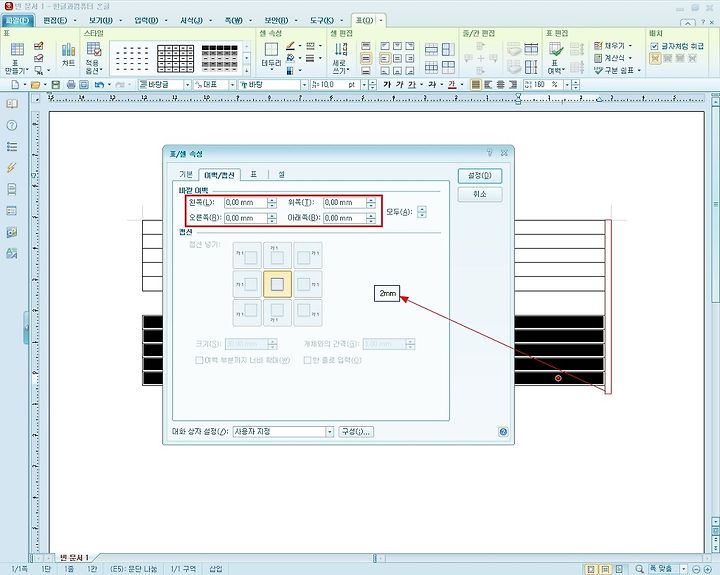The image size is (720, 575).
Task: Select middle-right caption position button
Action: pos(308,284)
